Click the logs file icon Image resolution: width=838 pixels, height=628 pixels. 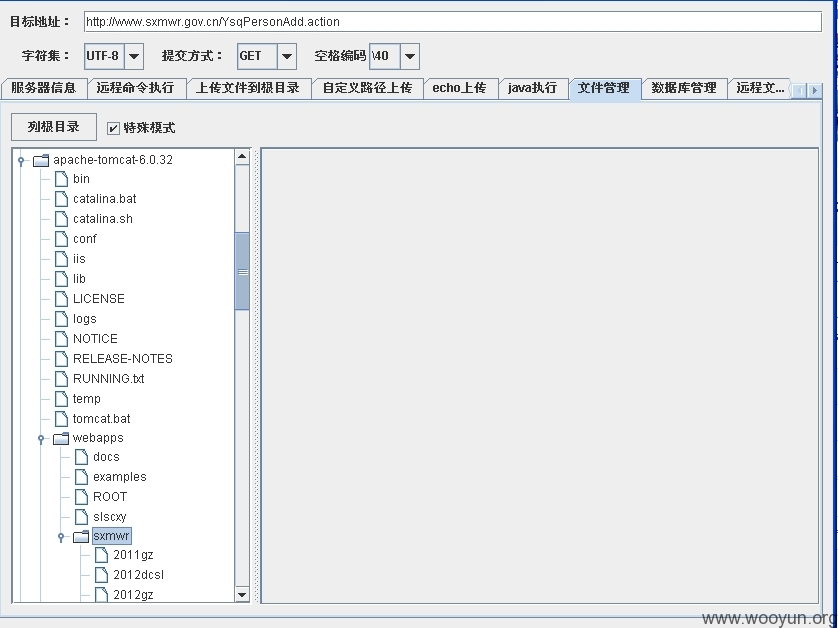61,319
